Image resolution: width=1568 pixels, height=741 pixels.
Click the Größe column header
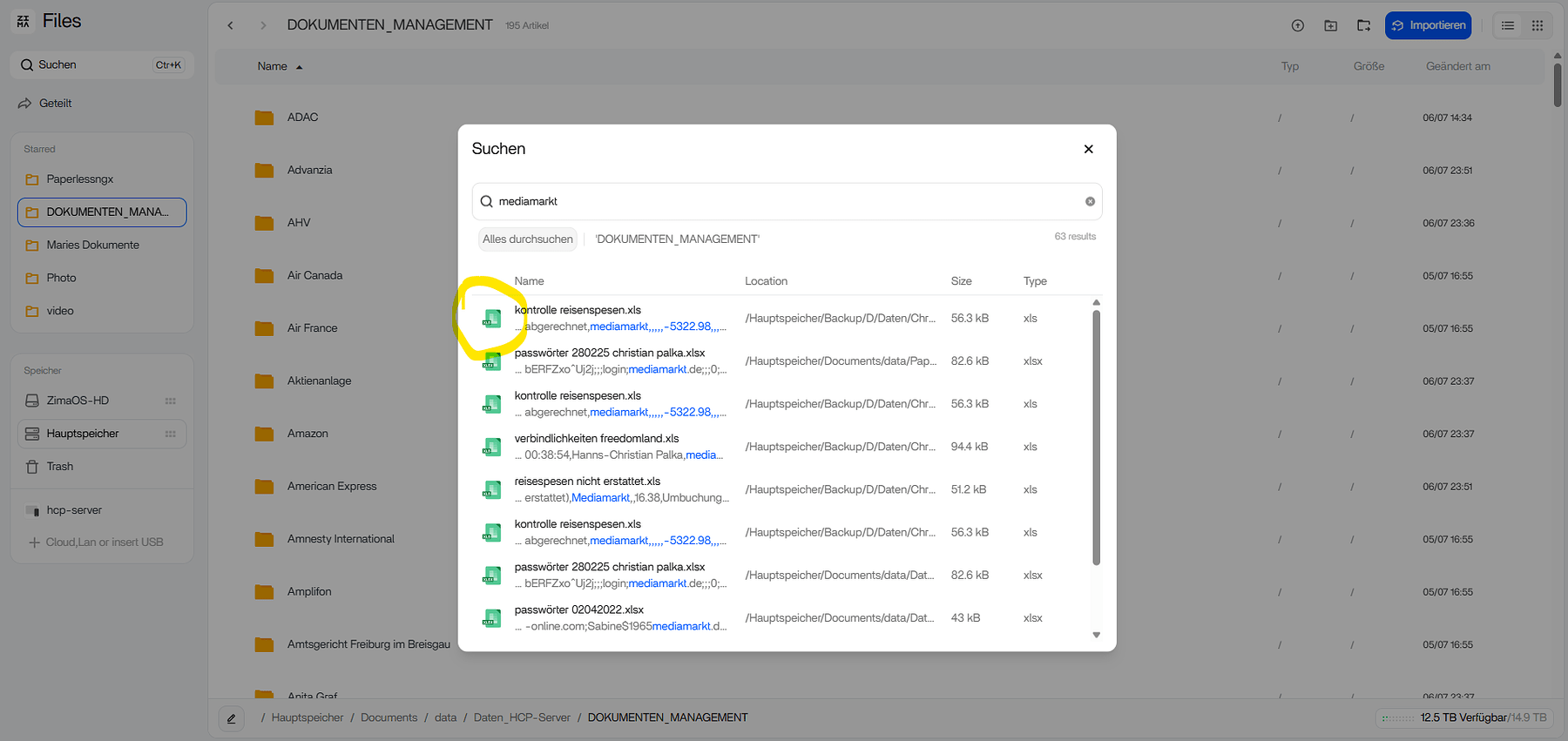1369,67
